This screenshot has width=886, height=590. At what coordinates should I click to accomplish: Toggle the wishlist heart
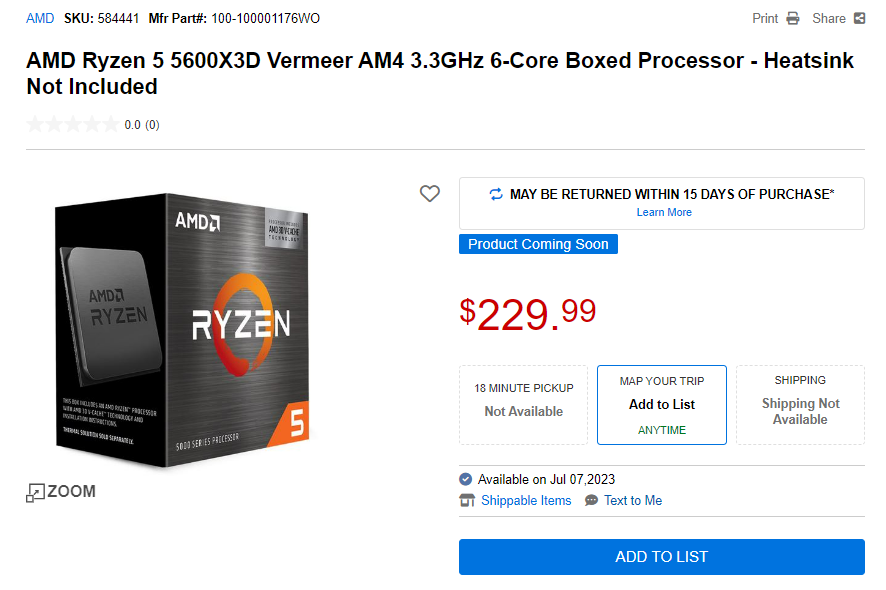tap(430, 194)
